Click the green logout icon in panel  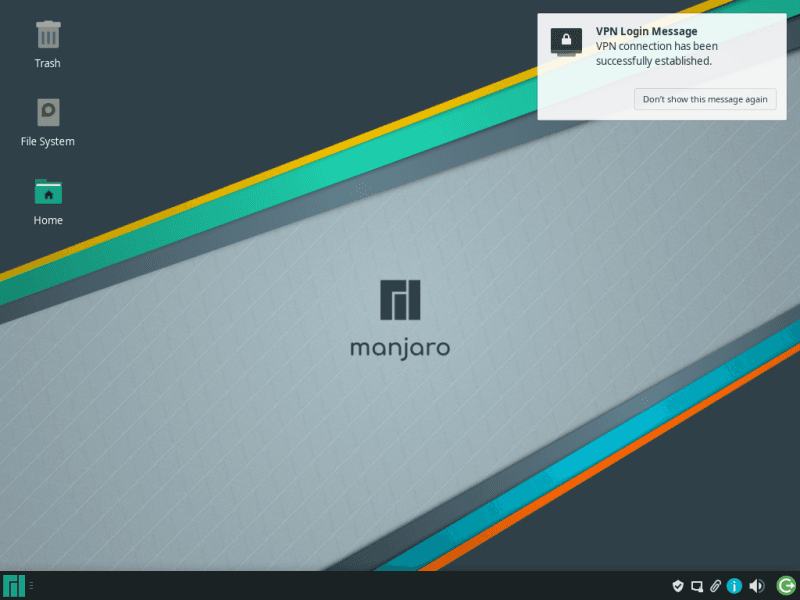(x=785, y=586)
